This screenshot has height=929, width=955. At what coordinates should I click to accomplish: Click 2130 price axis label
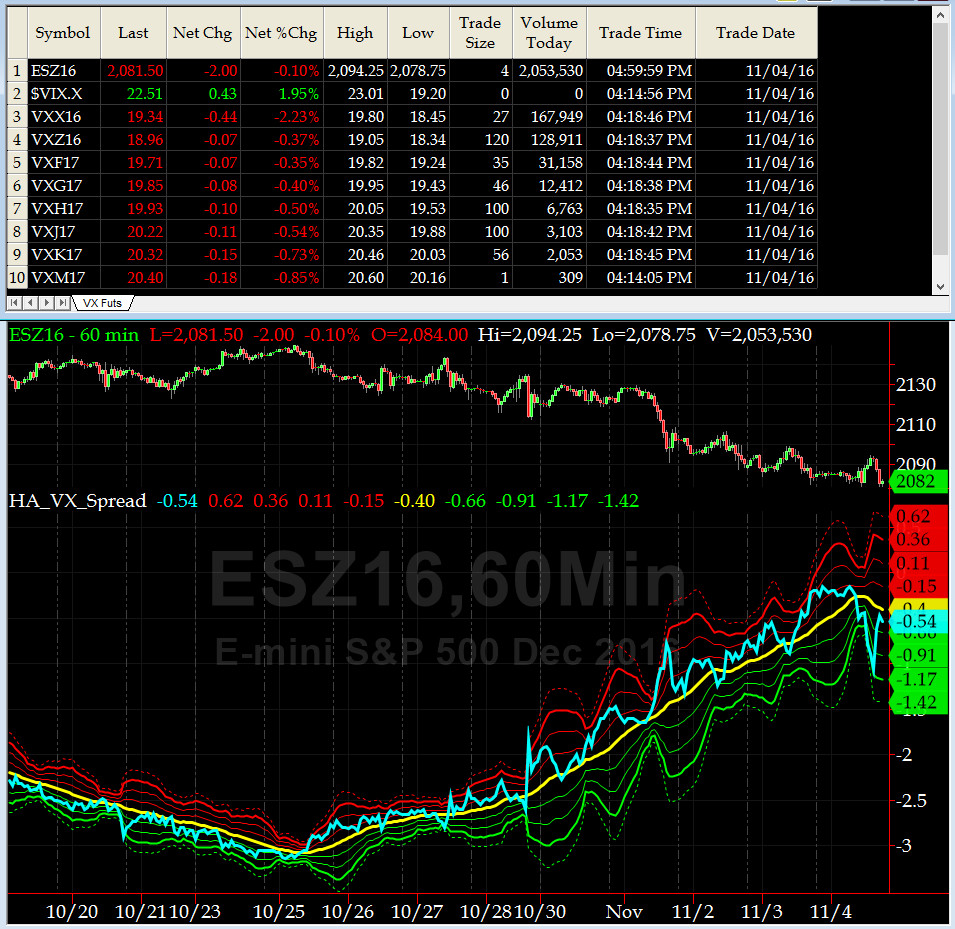(915, 385)
